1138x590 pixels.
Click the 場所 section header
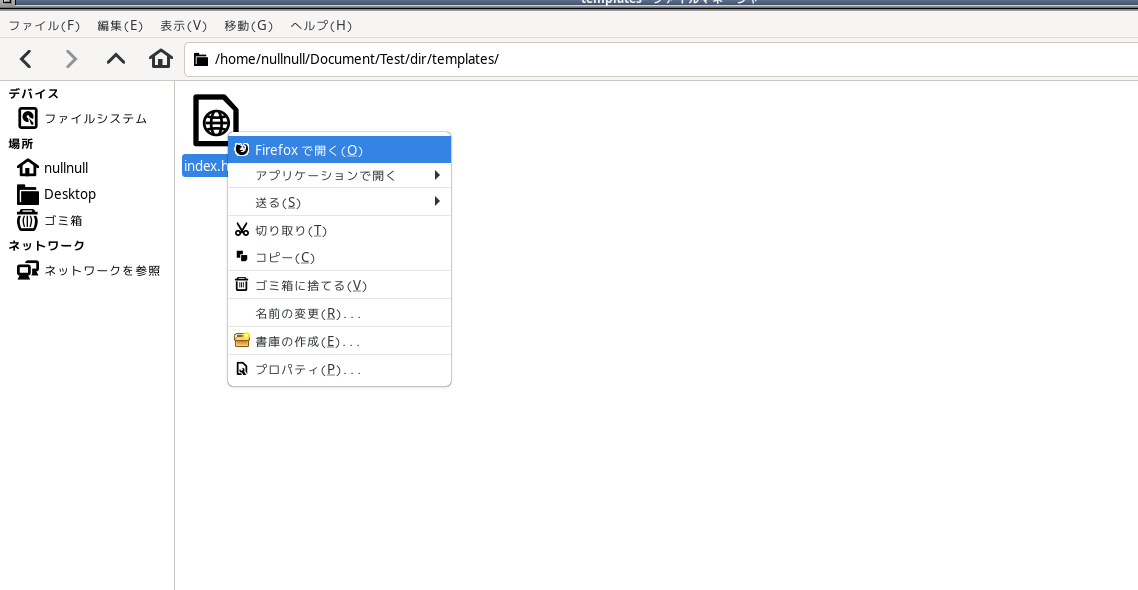point(21,143)
